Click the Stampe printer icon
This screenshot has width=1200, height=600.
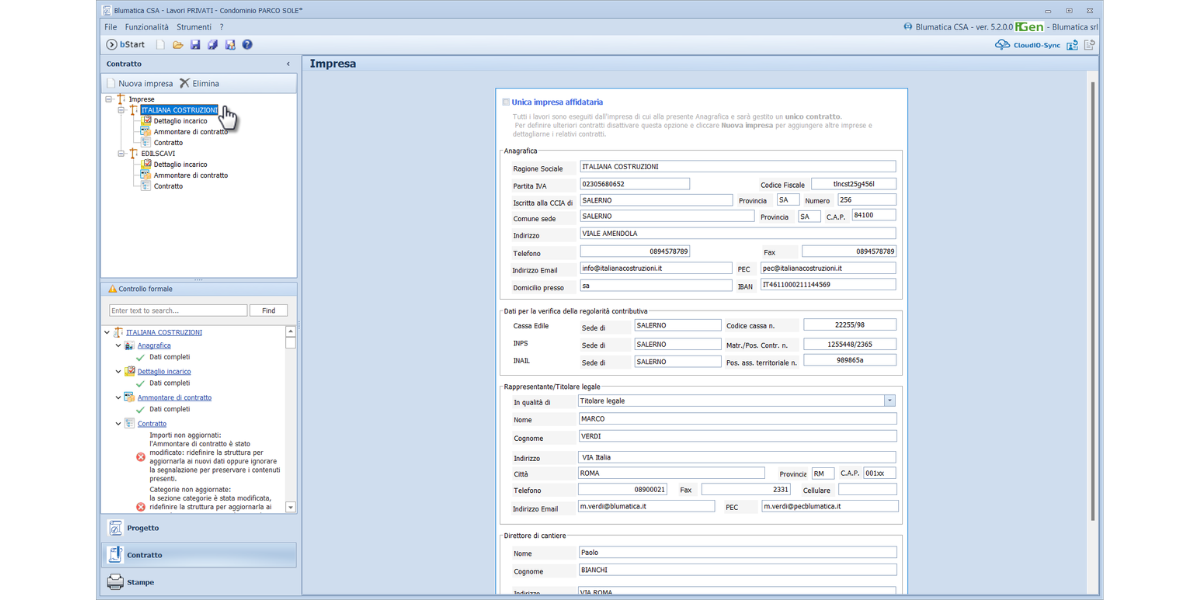[x=116, y=582]
